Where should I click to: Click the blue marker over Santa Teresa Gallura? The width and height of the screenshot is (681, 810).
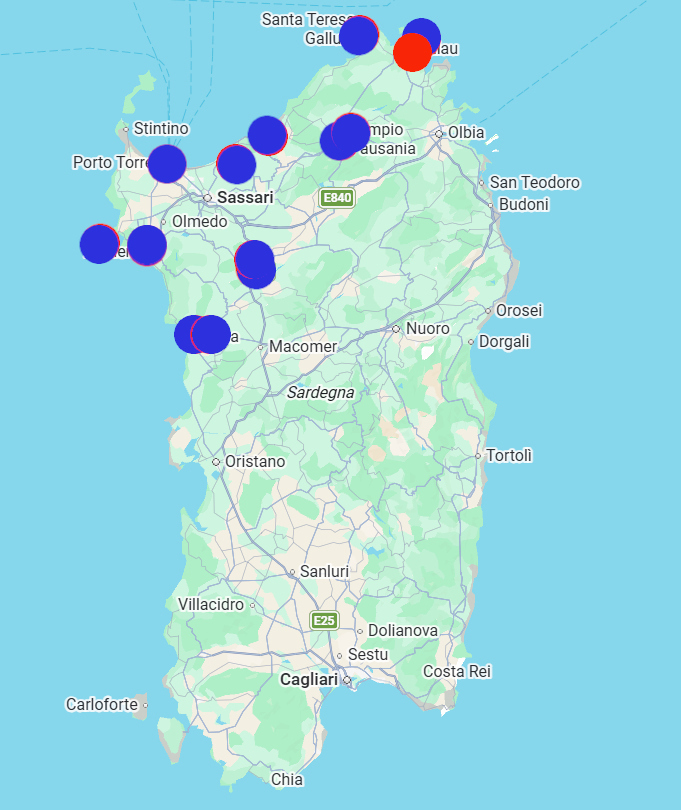pyautogui.click(x=359, y=35)
